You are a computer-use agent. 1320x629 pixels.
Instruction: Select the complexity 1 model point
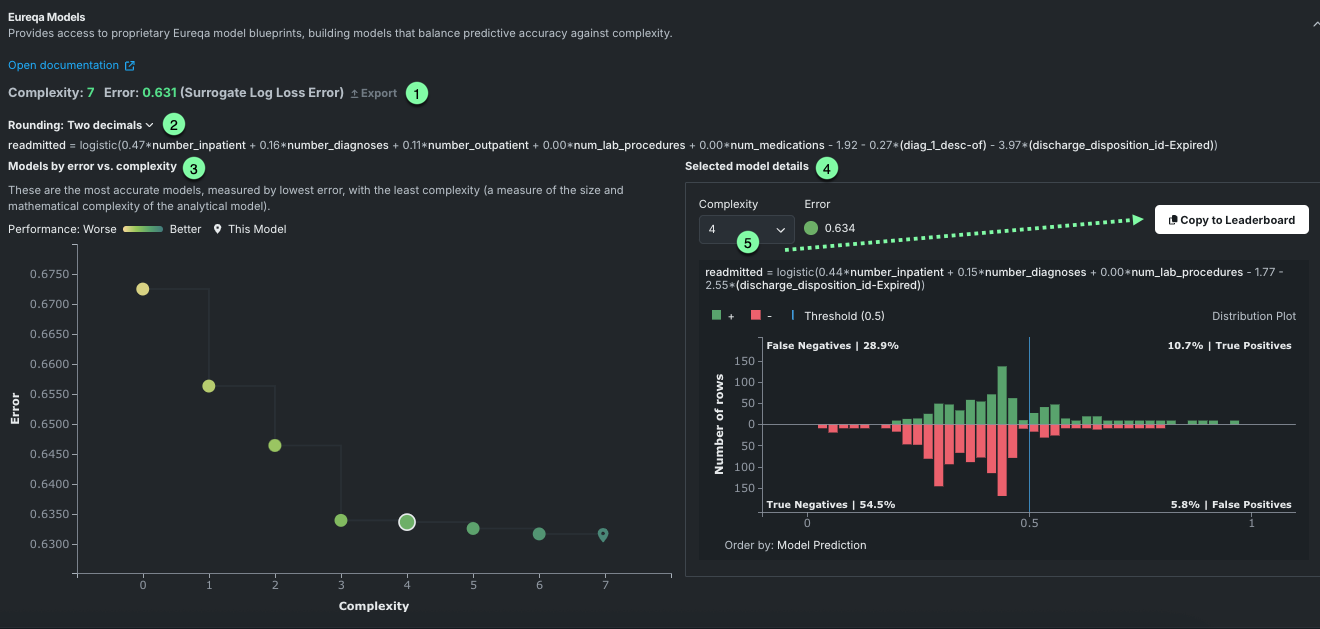tap(209, 386)
